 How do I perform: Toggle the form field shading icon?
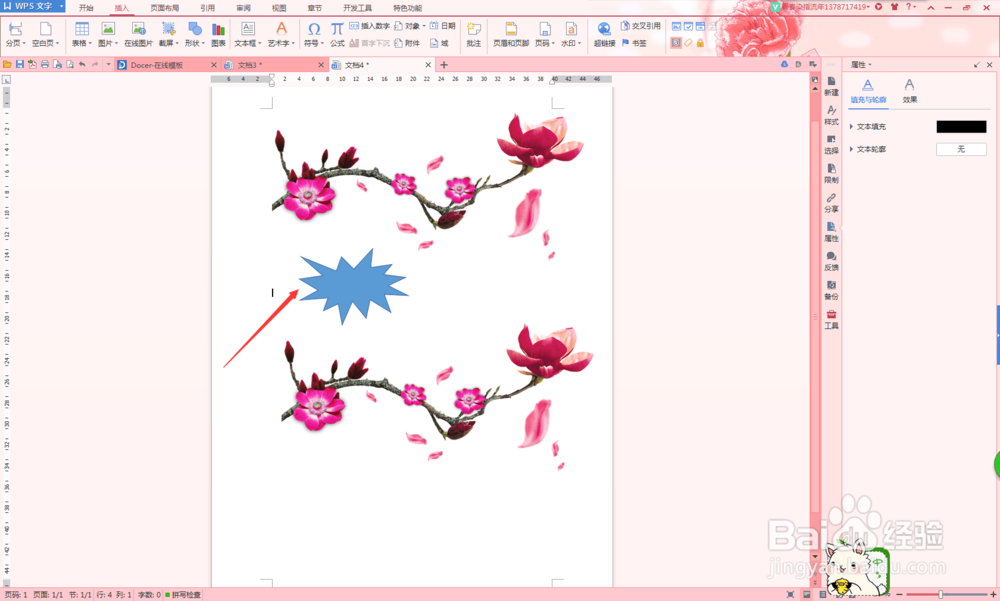676,43
